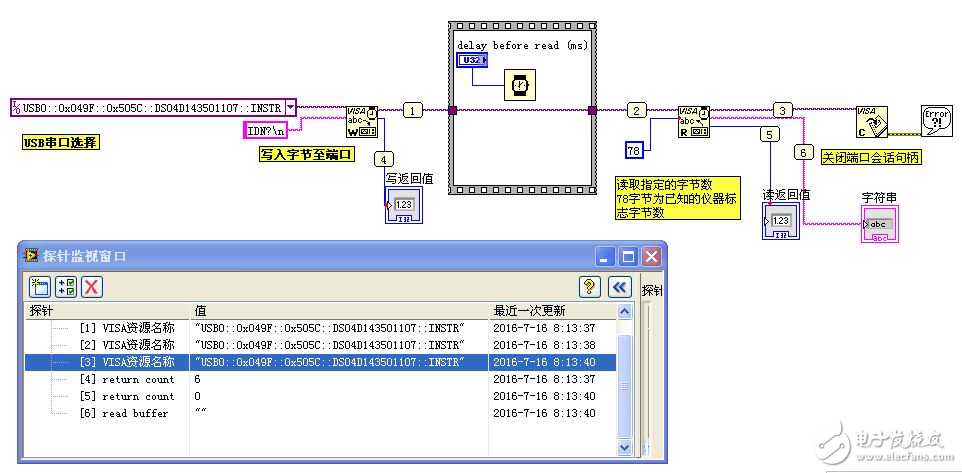Viewport: 962px width, 473px height.
Task: Click the red X delete probe icon
Action: pyautogui.click(x=91, y=286)
